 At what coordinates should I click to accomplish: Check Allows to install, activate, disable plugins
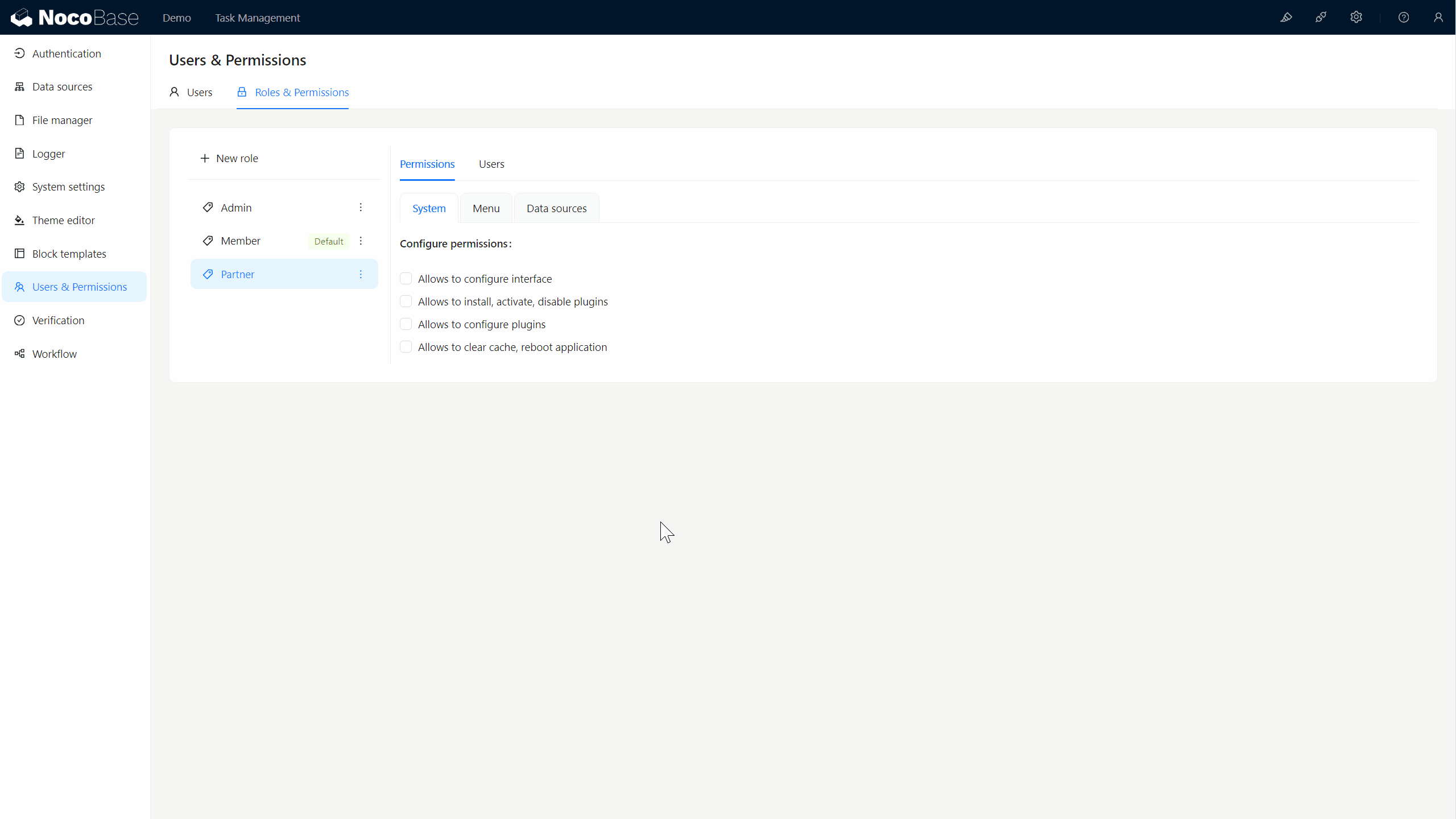click(406, 301)
